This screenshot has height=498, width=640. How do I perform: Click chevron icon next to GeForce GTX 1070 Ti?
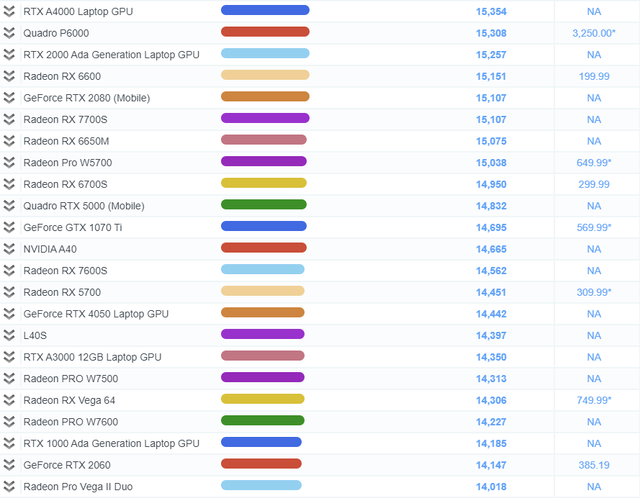9,227
